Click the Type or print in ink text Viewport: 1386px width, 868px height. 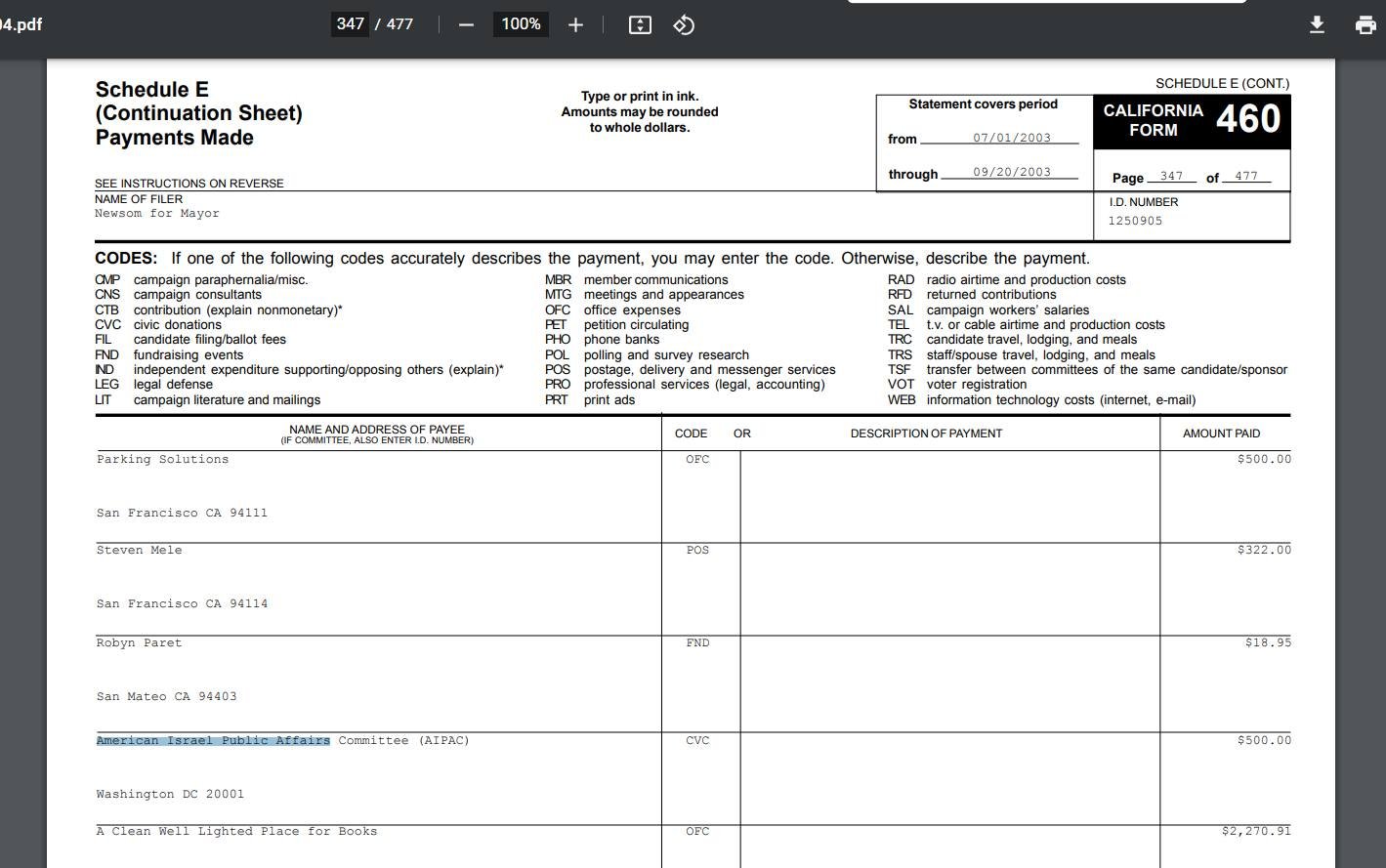[640, 97]
